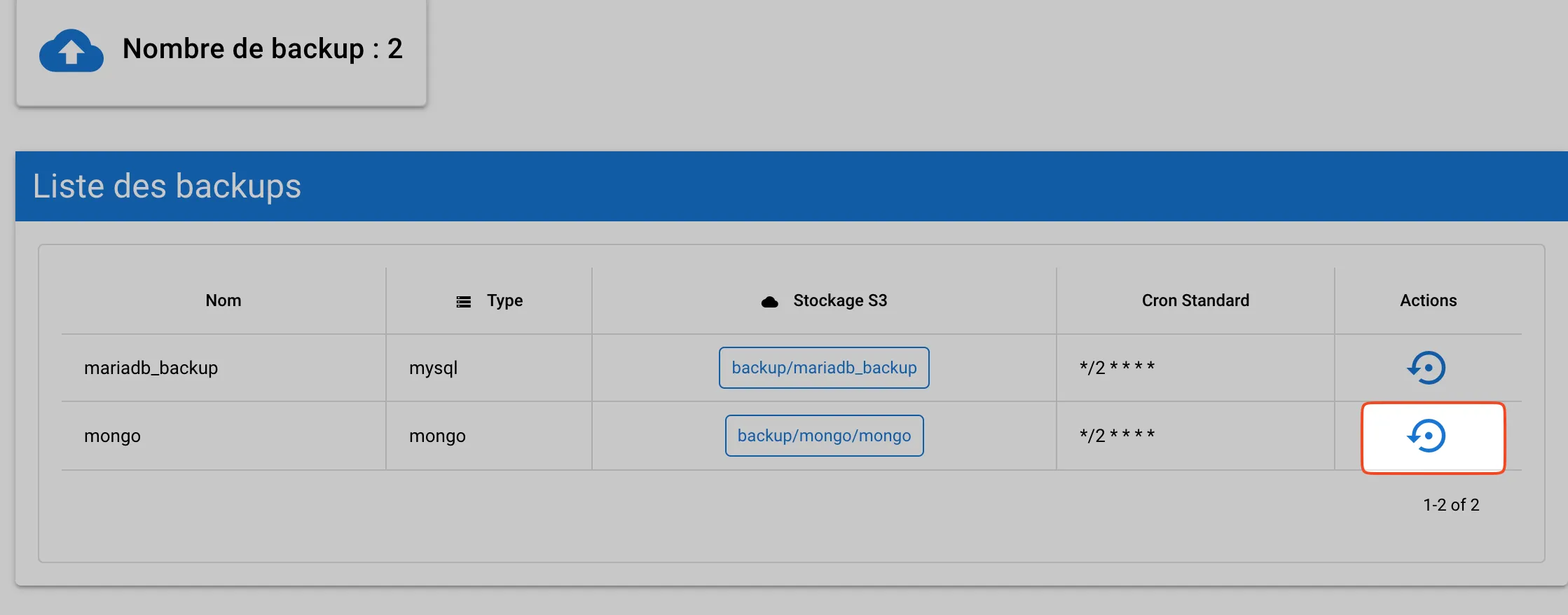
Task: Click the cron value in the mongo row
Action: click(x=1117, y=435)
